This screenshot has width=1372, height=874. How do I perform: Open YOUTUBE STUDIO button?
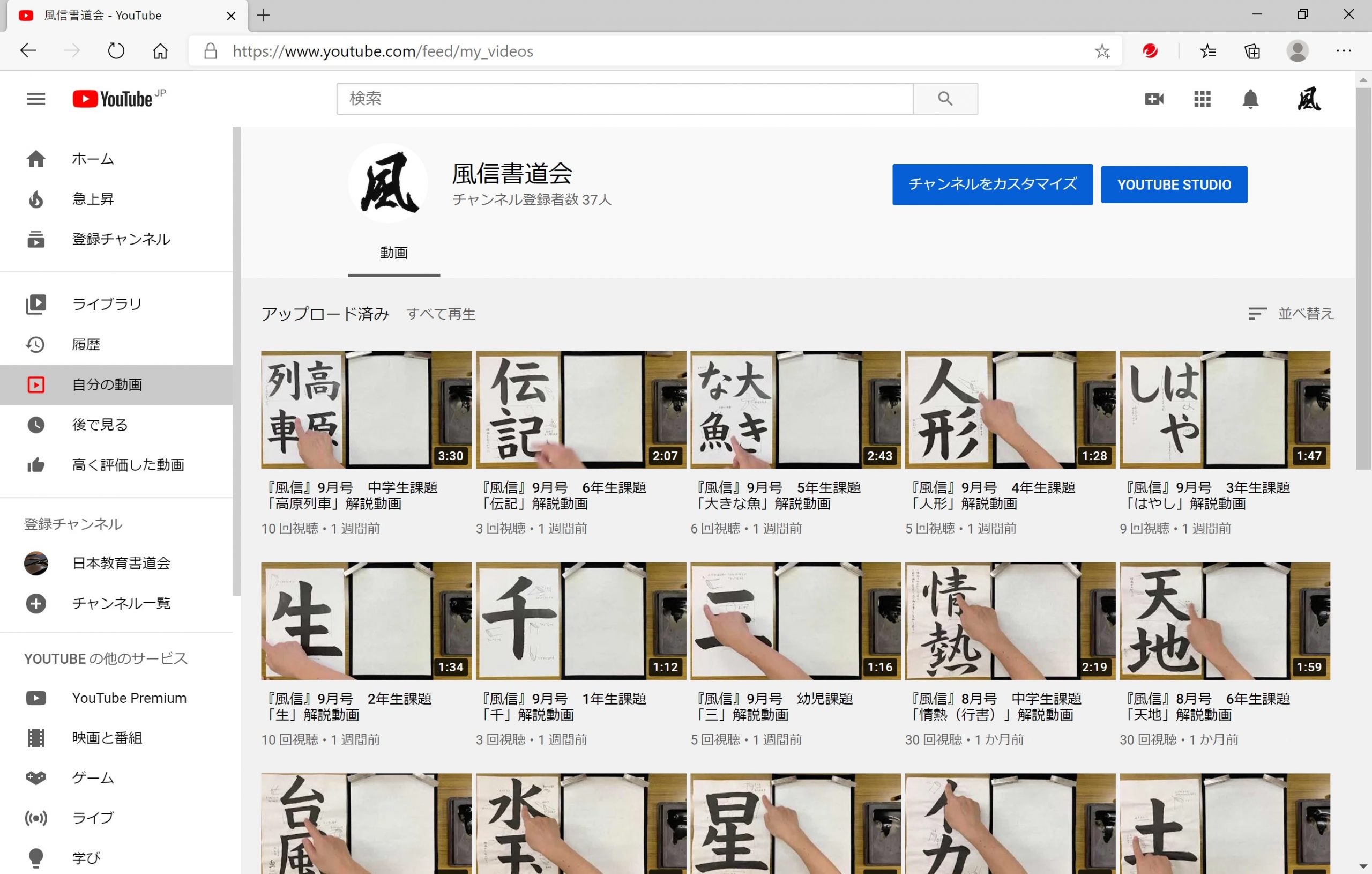pyautogui.click(x=1174, y=184)
